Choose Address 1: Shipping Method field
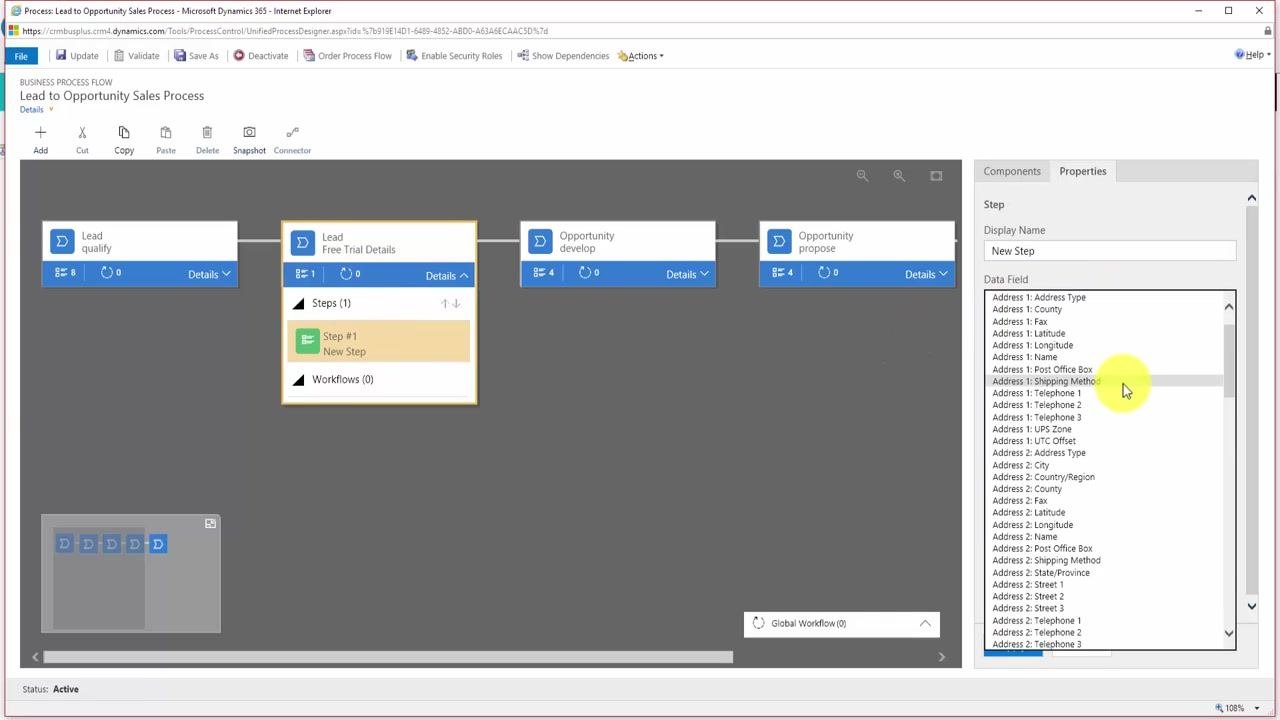The height and width of the screenshot is (720, 1280). 1104,381
